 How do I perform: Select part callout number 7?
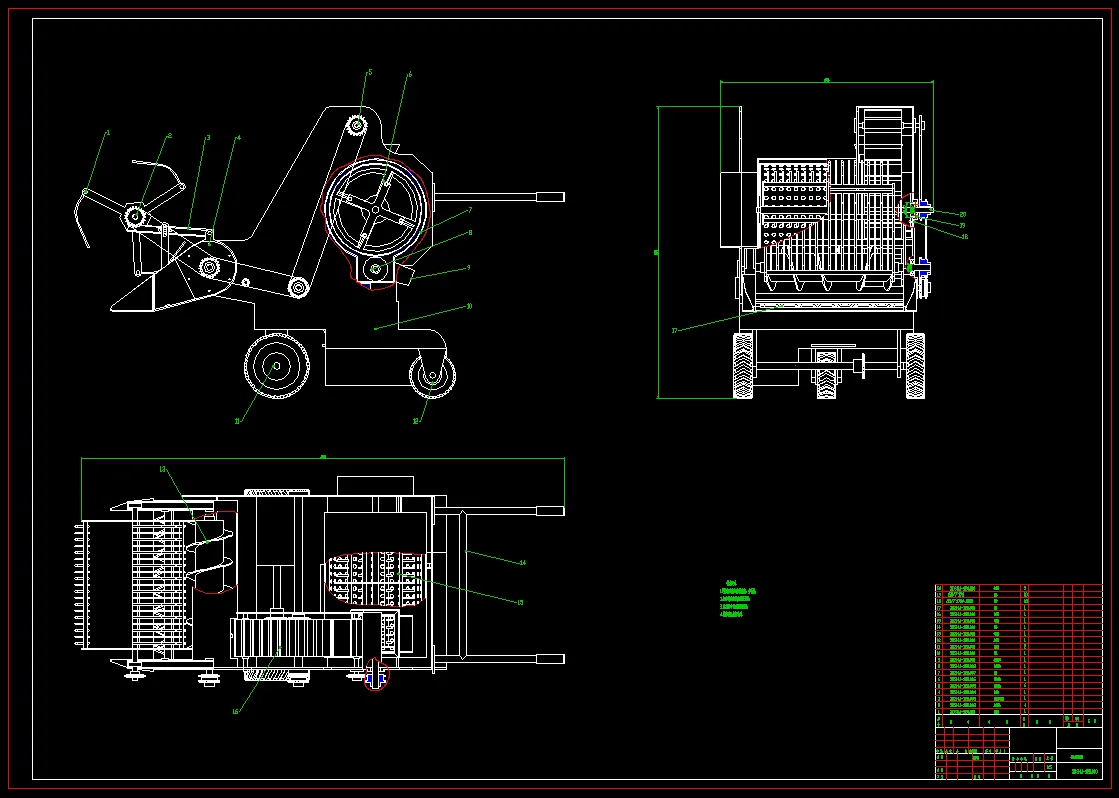(470, 210)
